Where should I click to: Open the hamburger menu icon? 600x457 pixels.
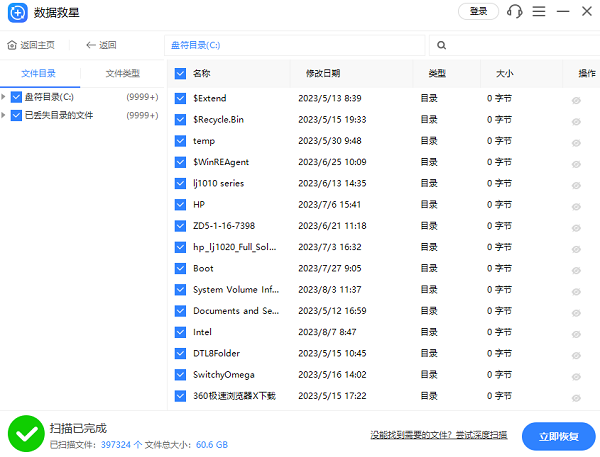(x=539, y=11)
